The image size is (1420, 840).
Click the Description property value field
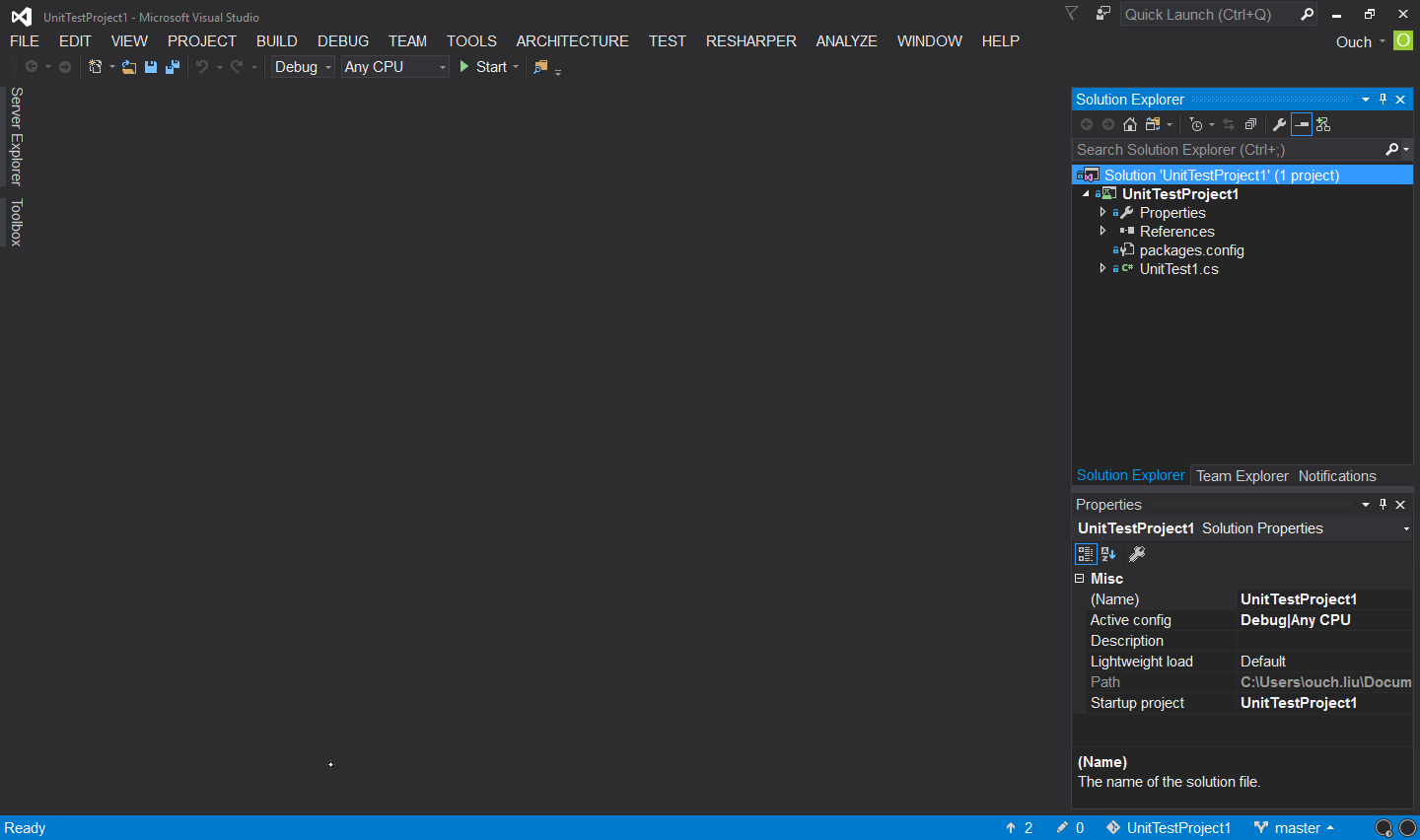coord(1324,641)
